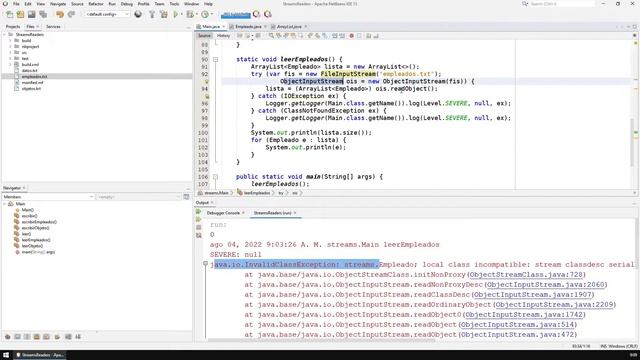The image size is (640, 360).
Task: Click the Profile Project clock icon
Action: click(x=204, y=14)
